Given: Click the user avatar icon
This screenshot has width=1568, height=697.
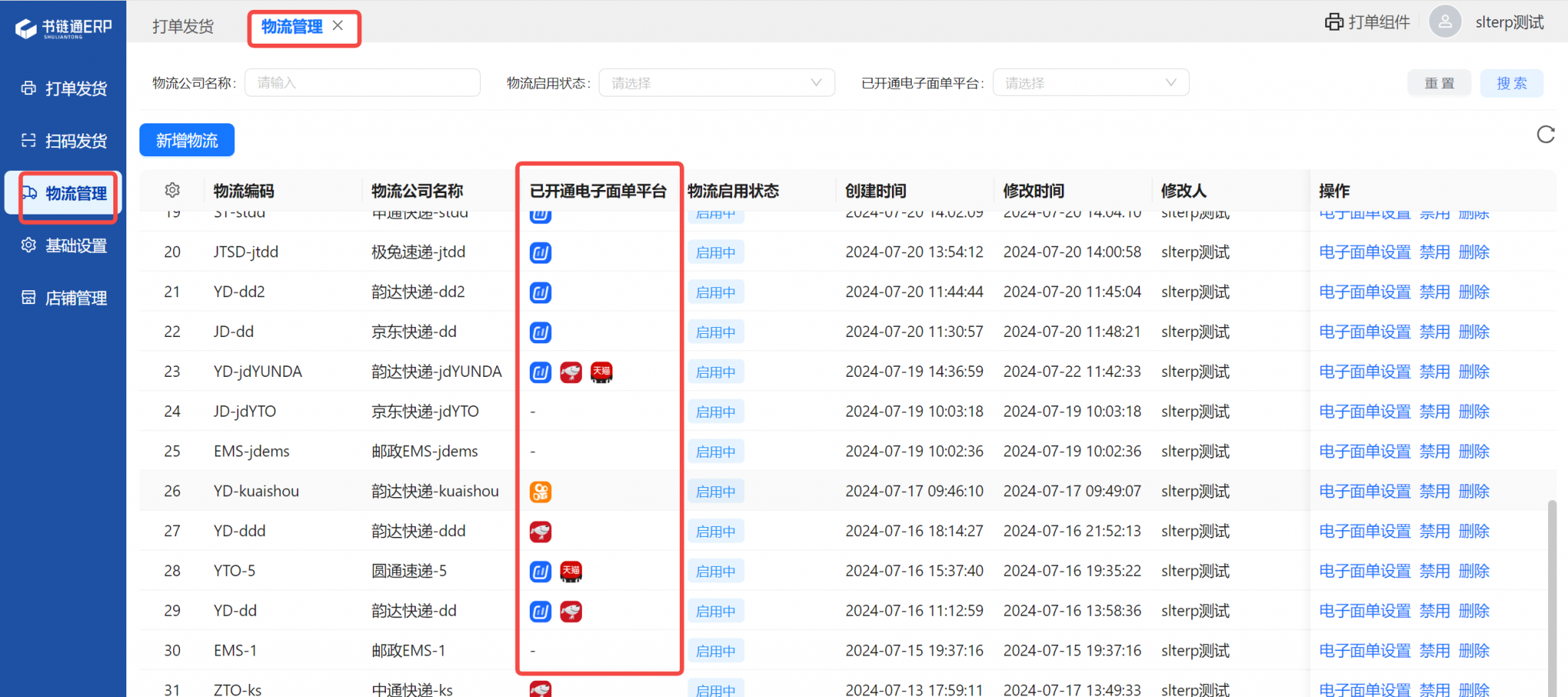Looking at the screenshot, I should click(1445, 21).
